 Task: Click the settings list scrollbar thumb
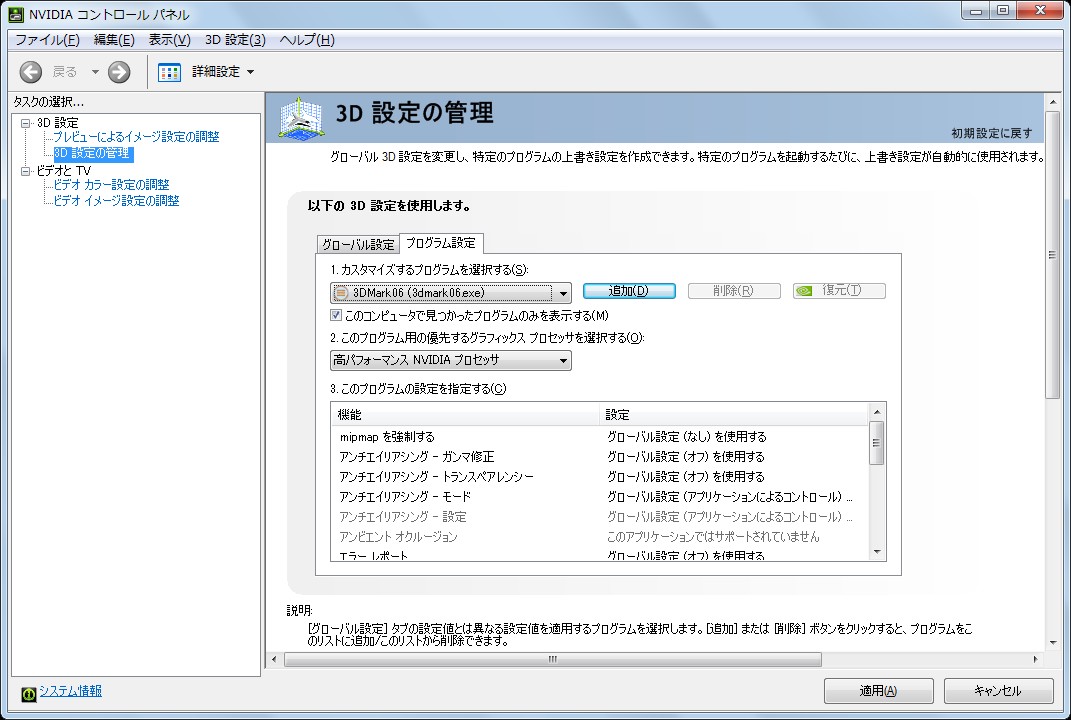tap(877, 443)
